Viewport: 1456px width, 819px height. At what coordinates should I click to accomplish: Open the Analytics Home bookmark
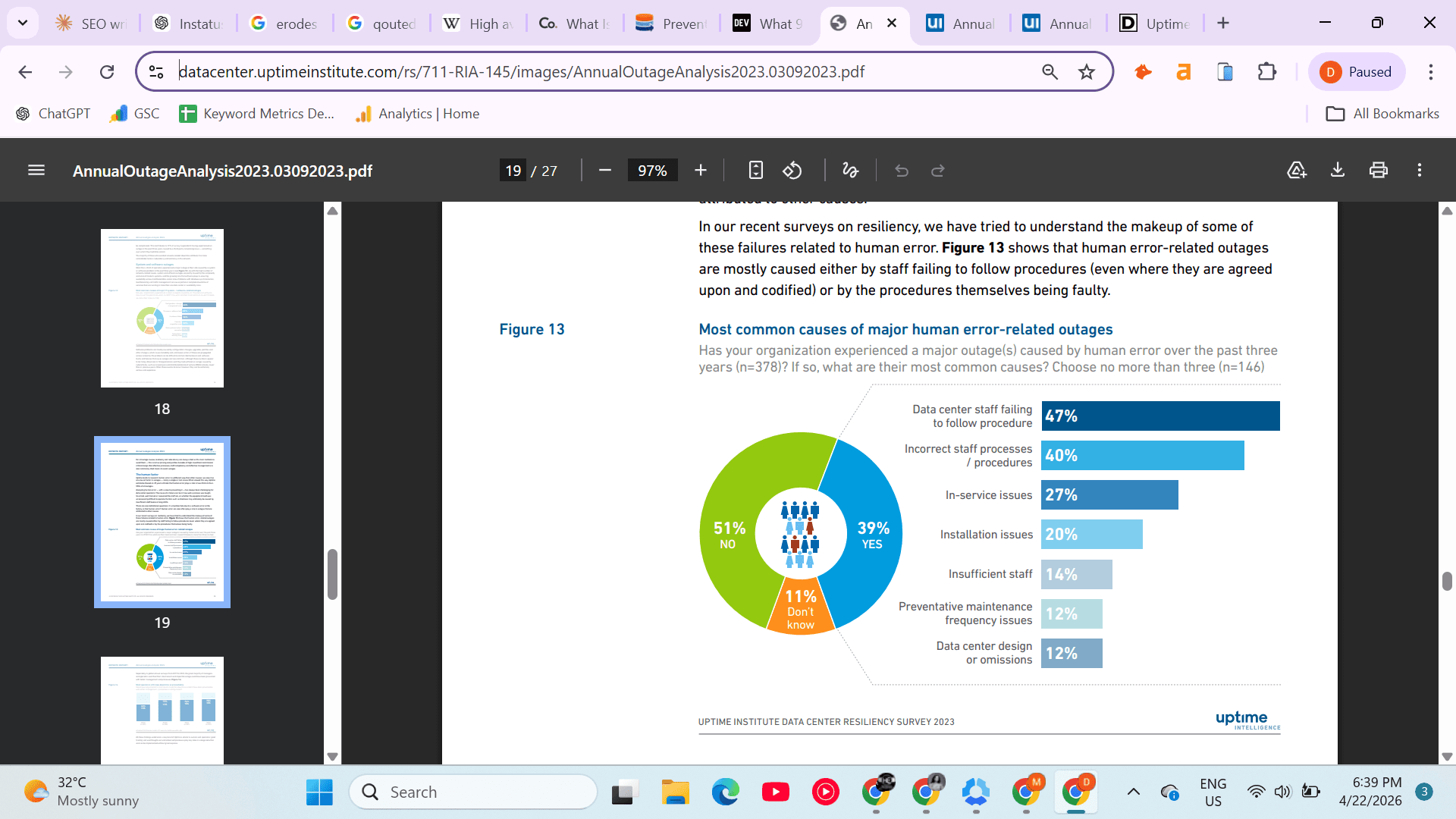(x=418, y=114)
